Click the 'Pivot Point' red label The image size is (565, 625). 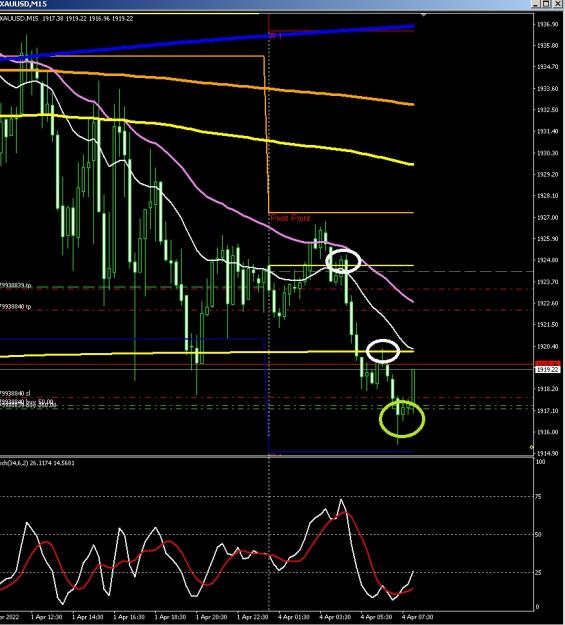pos(290,218)
